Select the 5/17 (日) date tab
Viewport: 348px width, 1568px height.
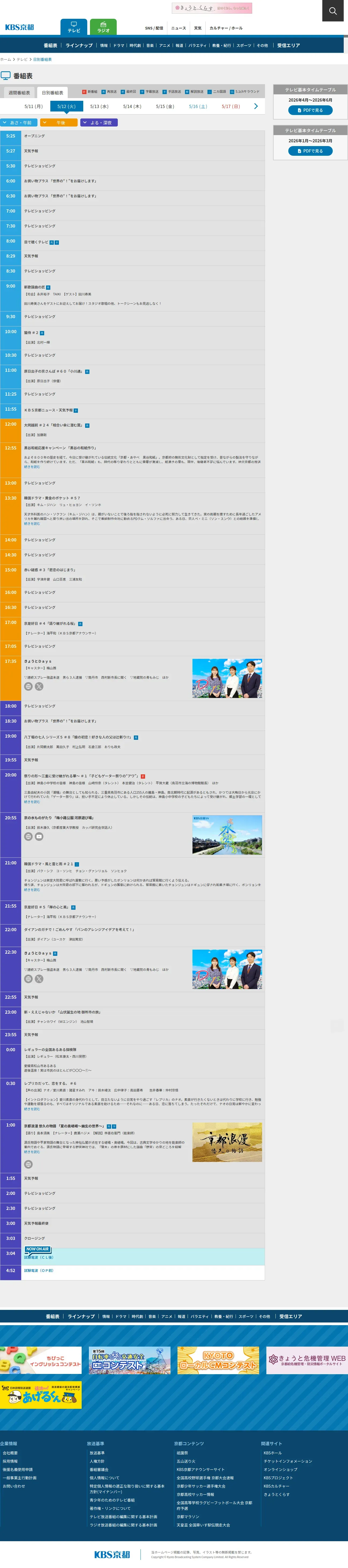point(230,106)
